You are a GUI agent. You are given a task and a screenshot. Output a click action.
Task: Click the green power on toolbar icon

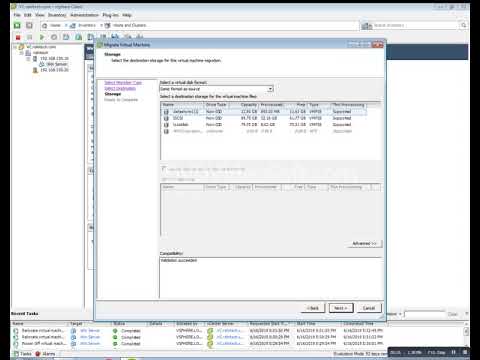pos(42,37)
